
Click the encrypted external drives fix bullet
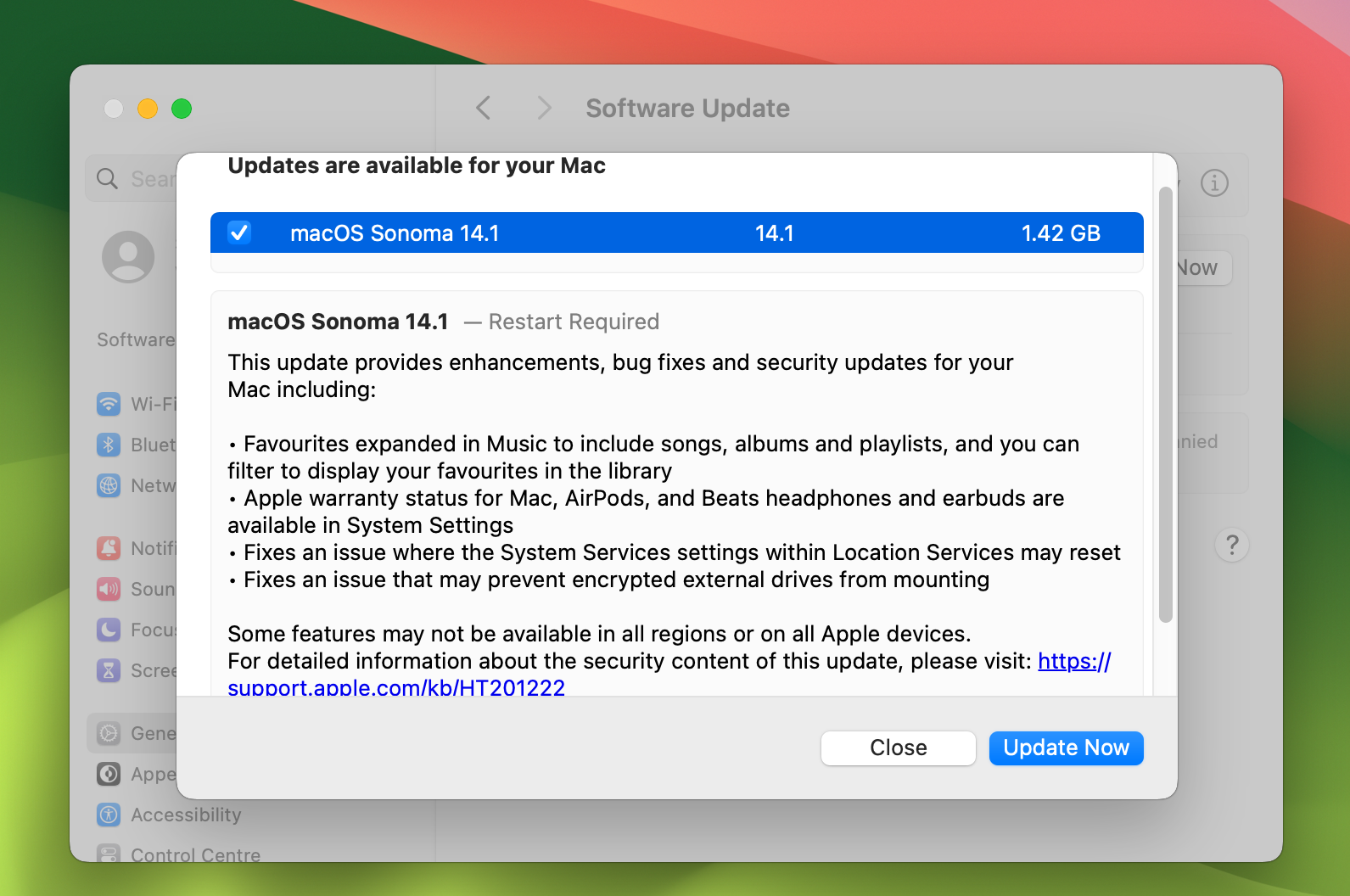tap(608, 580)
